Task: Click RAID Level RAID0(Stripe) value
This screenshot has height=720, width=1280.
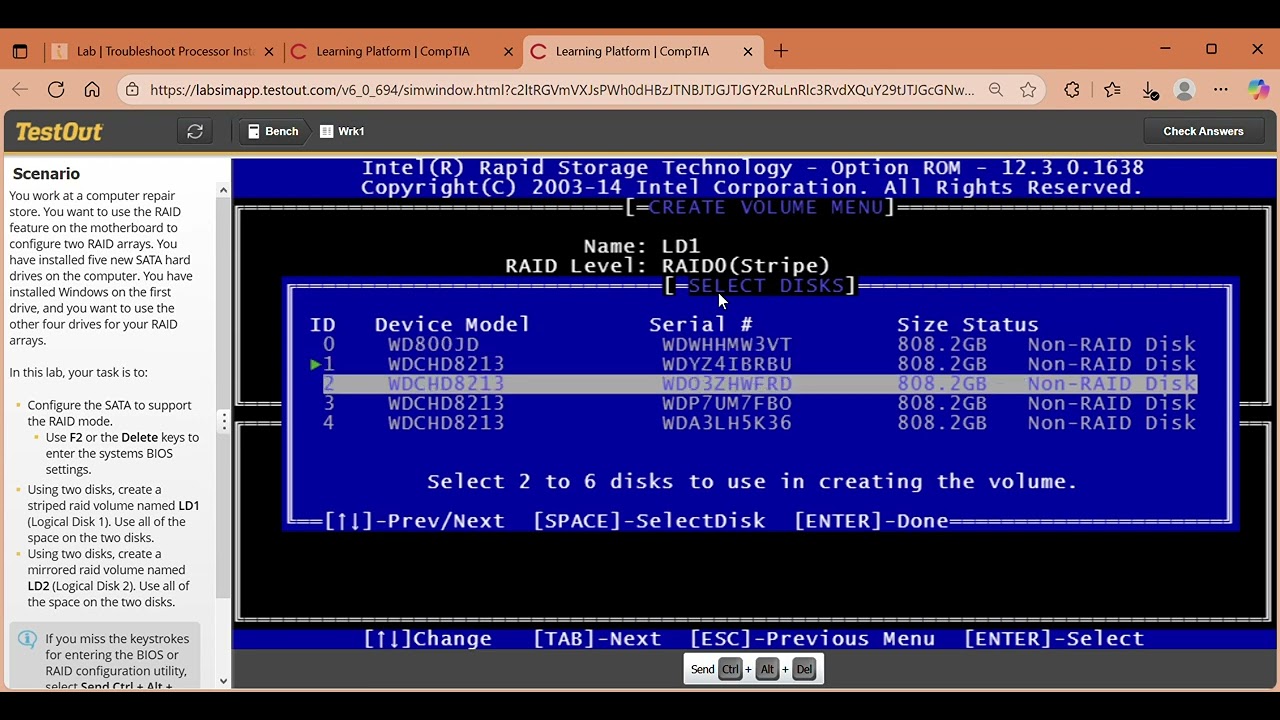Action: coord(745,266)
